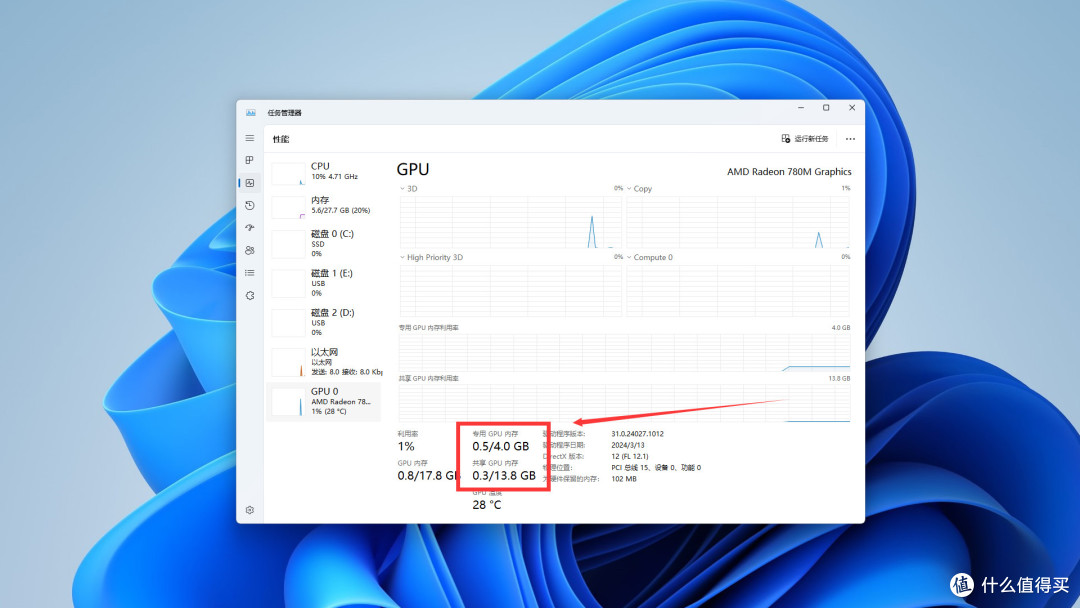Open the App history sidebar icon
Image resolution: width=1080 pixels, height=608 pixels.
tap(249, 205)
